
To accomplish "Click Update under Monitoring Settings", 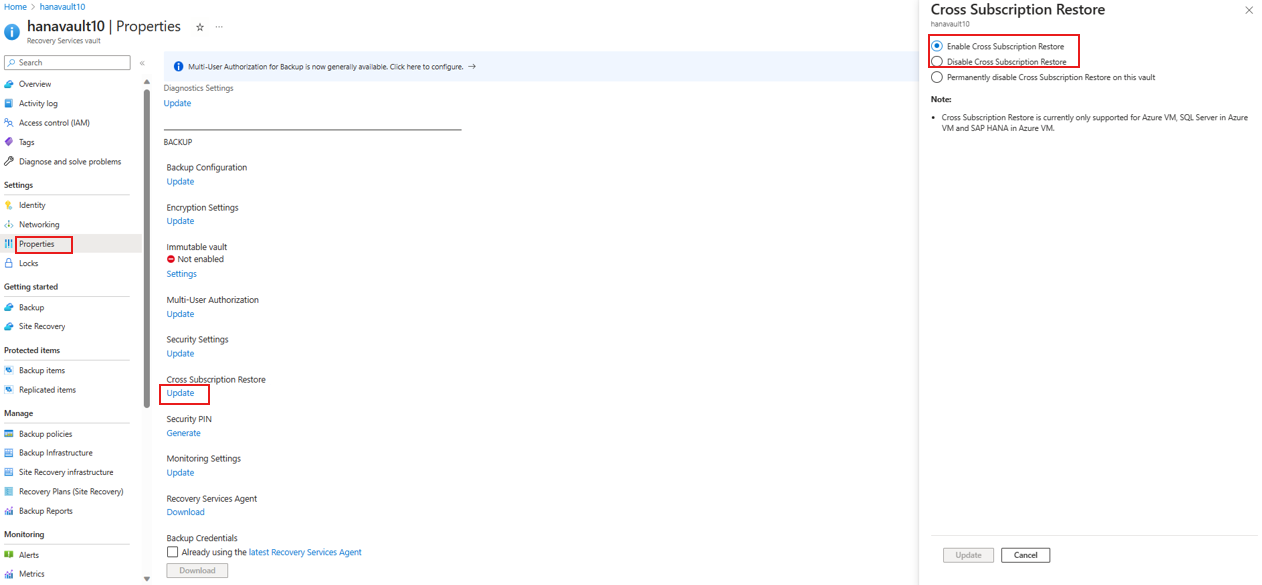I will (180, 472).
